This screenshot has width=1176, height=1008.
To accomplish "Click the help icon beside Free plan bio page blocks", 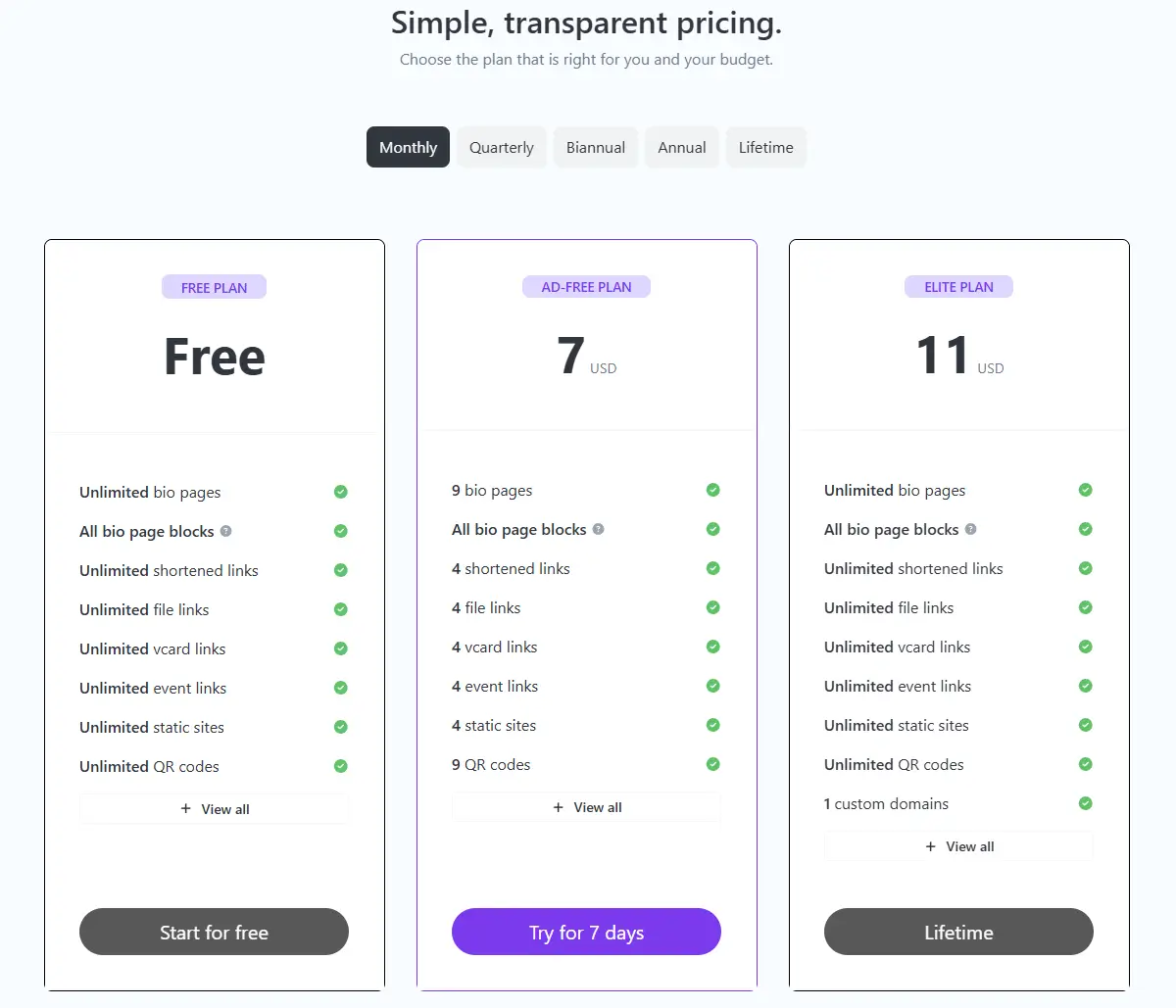I will click(226, 531).
